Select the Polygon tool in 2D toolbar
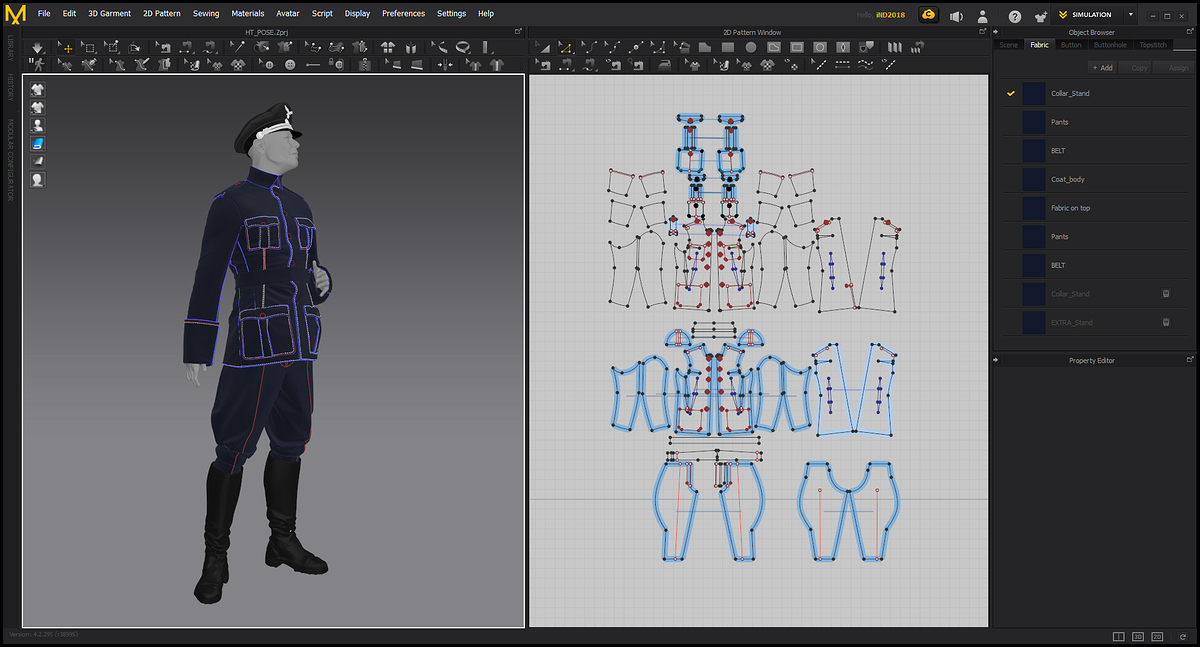 coord(706,47)
